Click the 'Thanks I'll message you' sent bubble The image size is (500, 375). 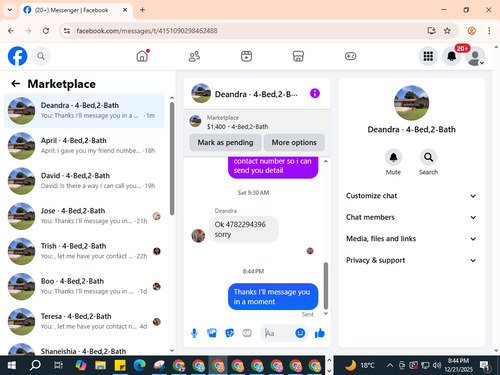[273, 297]
